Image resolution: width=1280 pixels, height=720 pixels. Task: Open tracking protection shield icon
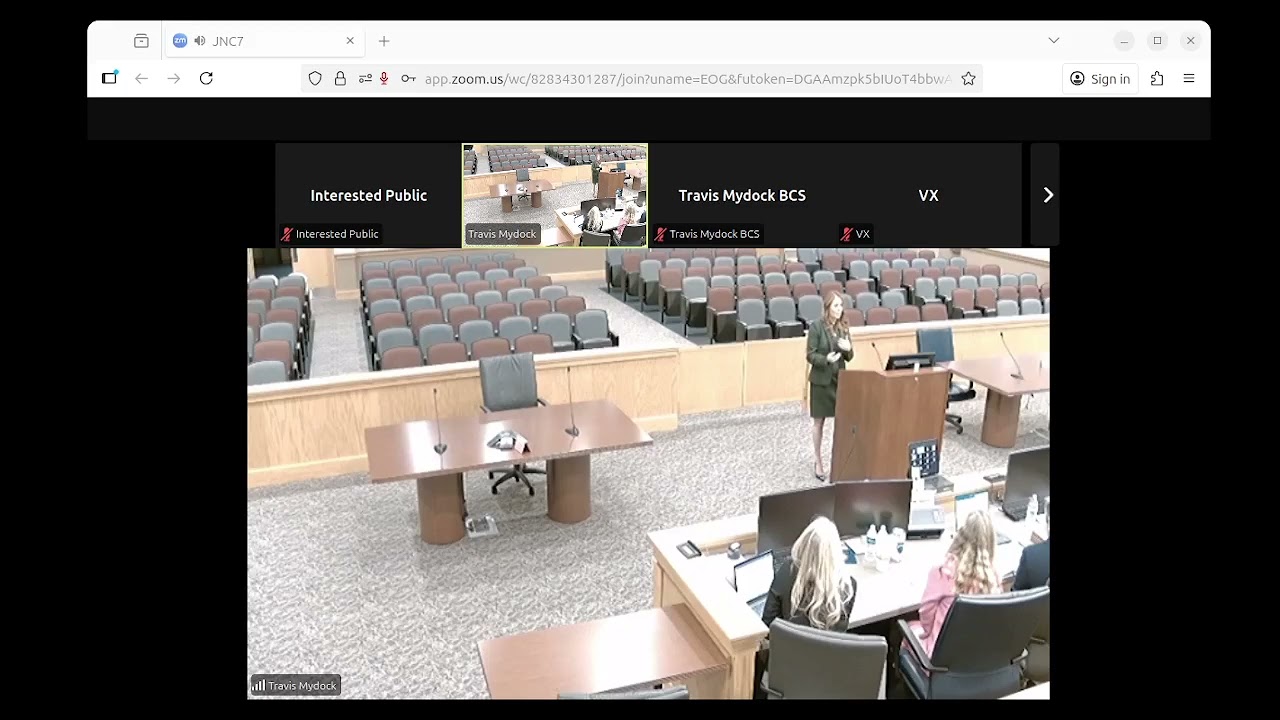coord(315,79)
